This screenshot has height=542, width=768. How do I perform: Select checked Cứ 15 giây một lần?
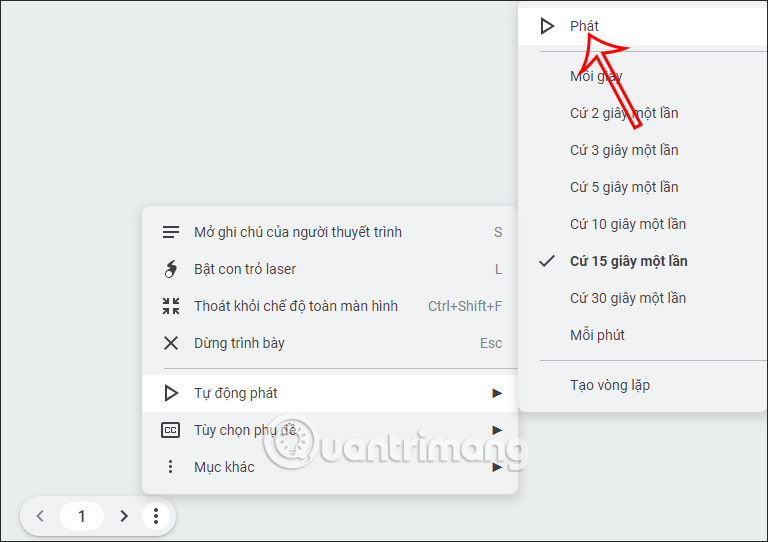(x=643, y=261)
